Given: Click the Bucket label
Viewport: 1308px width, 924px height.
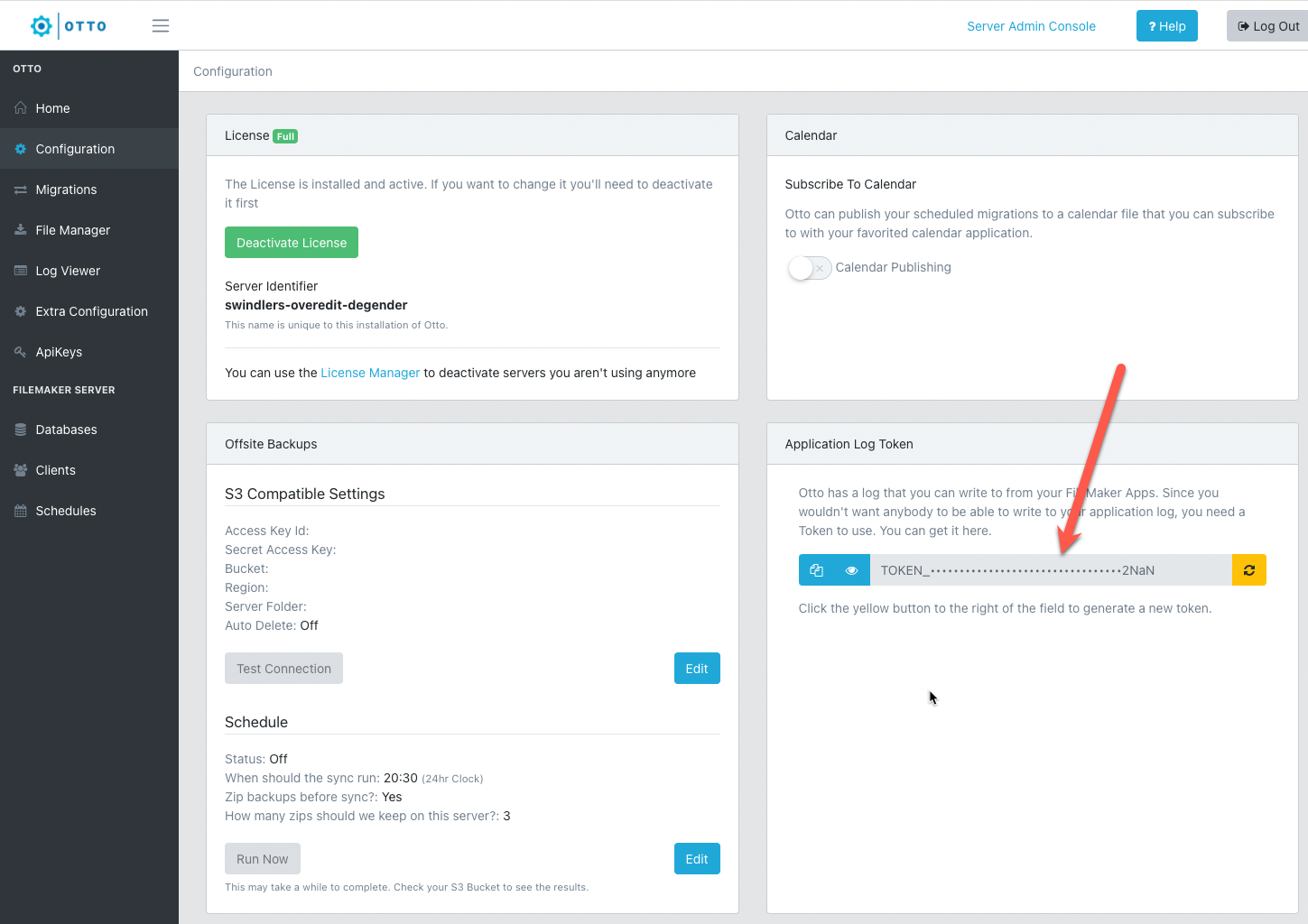Looking at the screenshot, I should pos(246,568).
